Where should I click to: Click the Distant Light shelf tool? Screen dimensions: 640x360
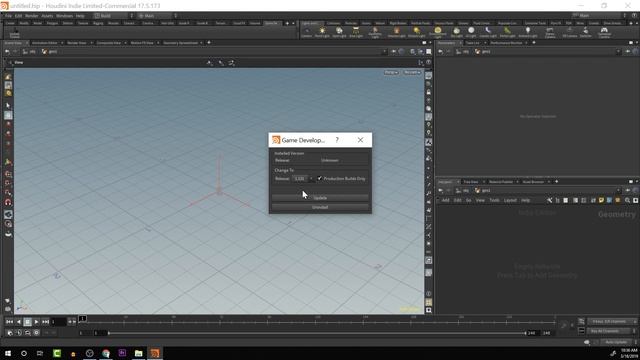click(416, 32)
